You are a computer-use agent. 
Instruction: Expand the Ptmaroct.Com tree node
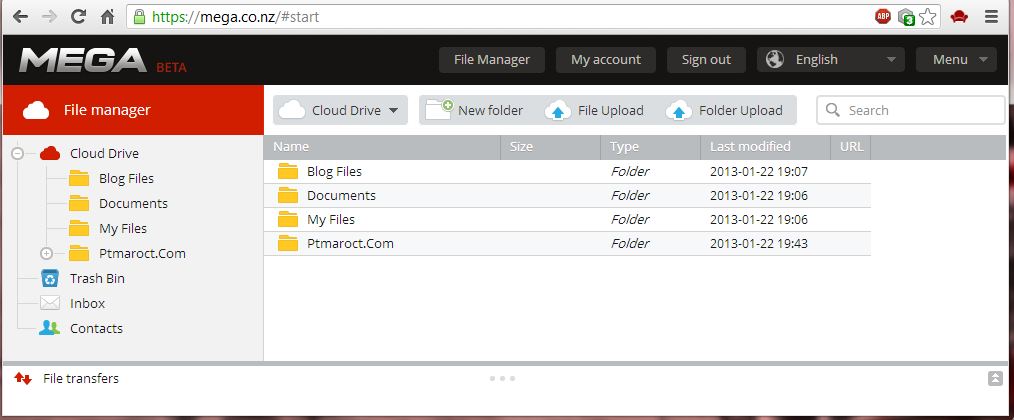click(x=47, y=254)
